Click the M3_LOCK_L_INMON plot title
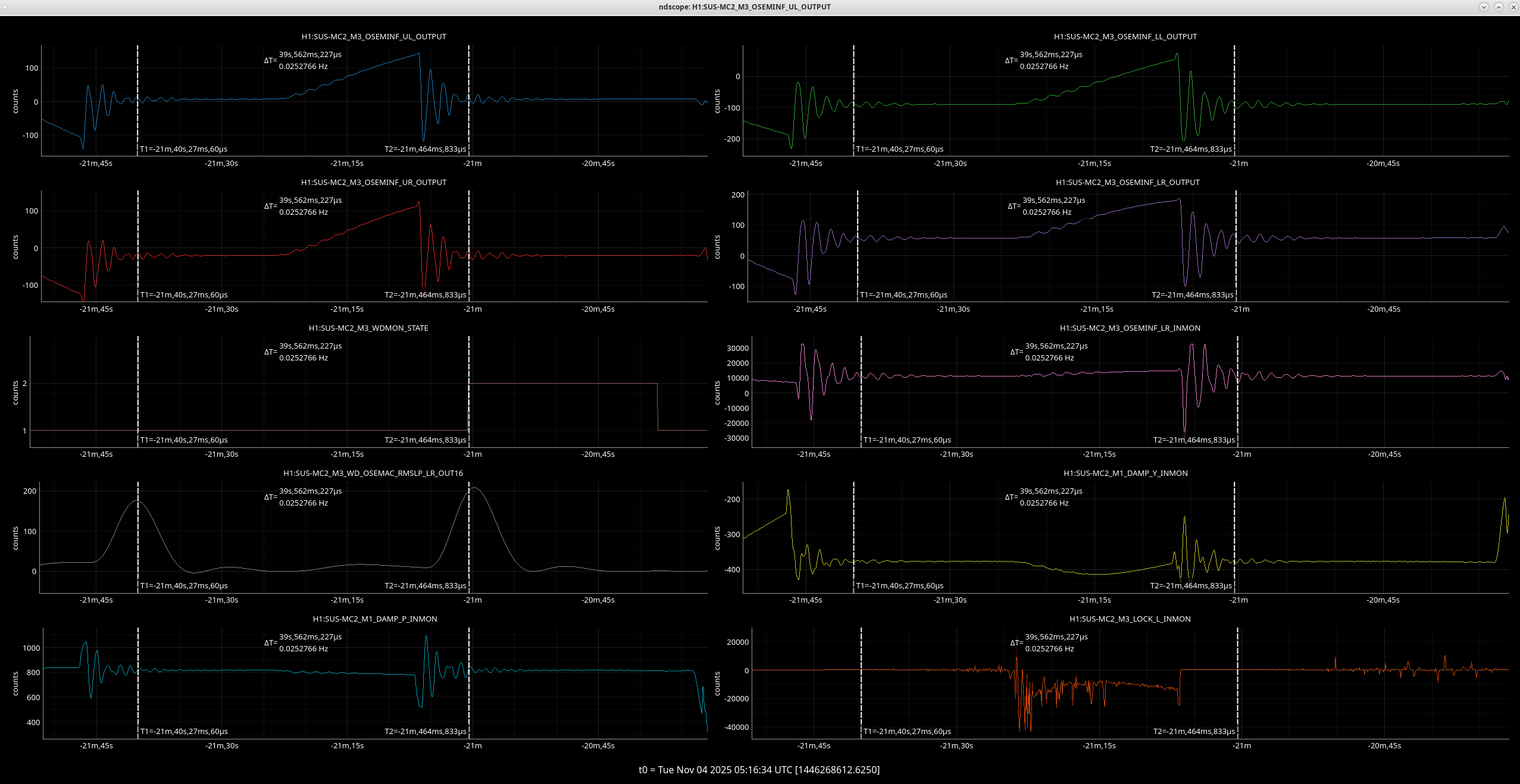 pos(1130,619)
